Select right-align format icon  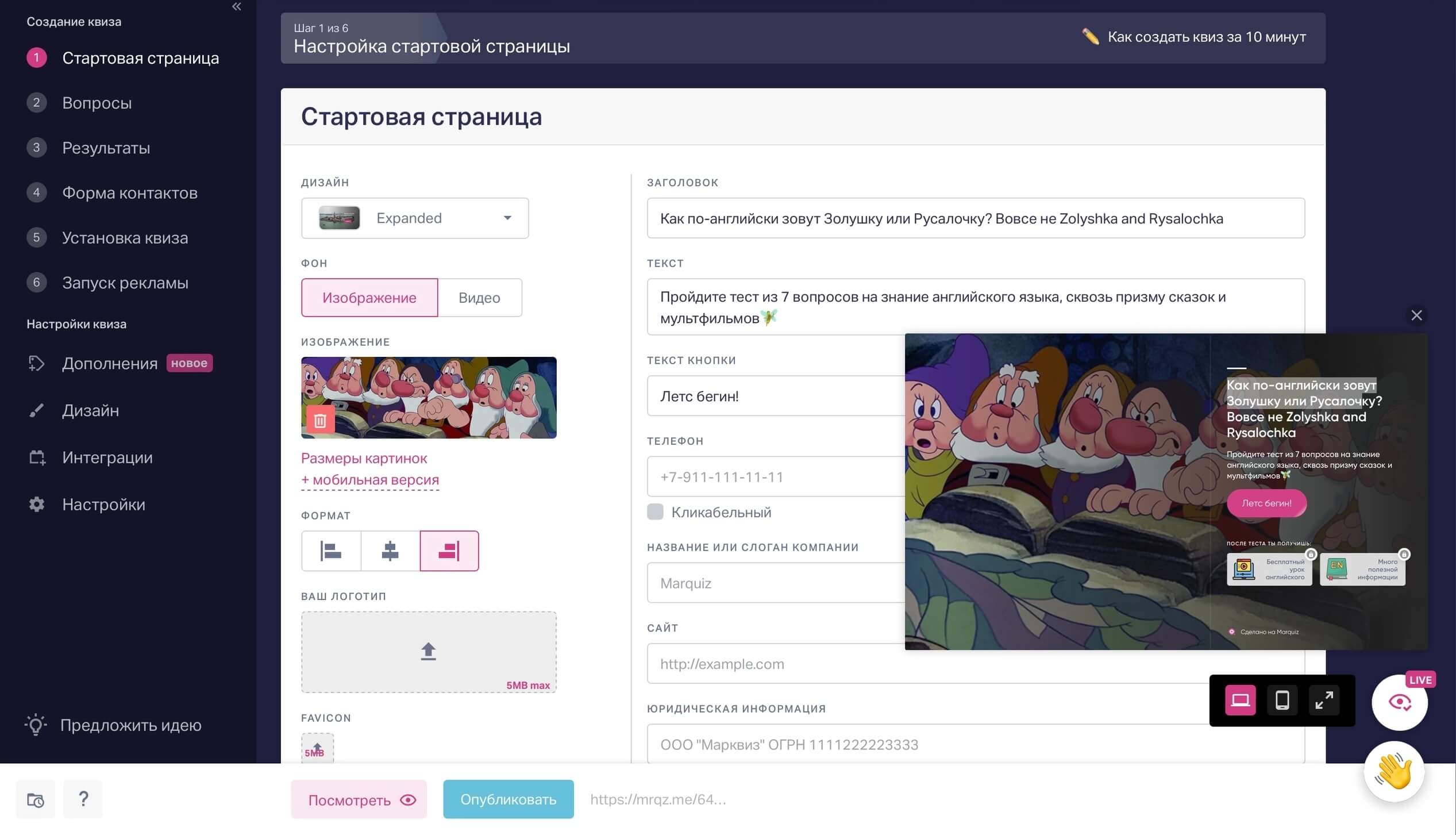[449, 551]
